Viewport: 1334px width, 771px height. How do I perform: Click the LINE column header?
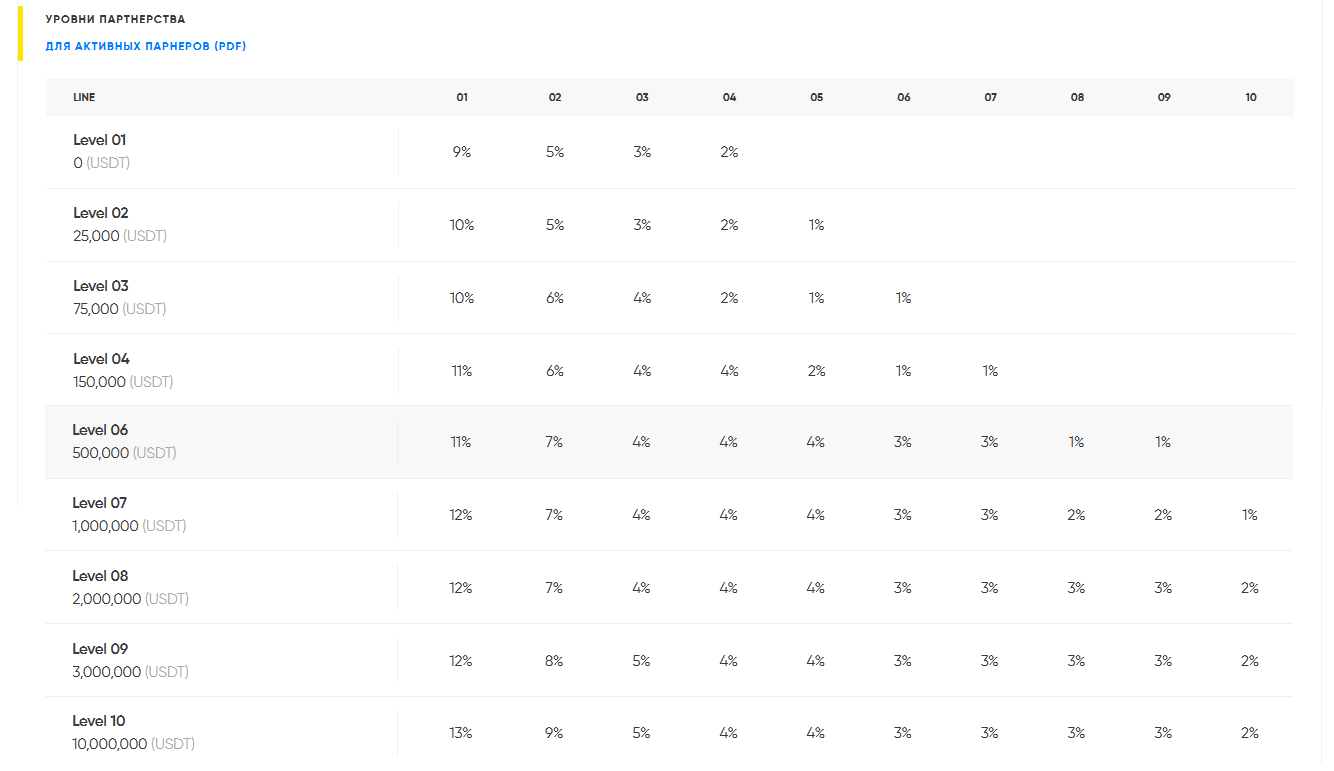click(x=84, y=98)
